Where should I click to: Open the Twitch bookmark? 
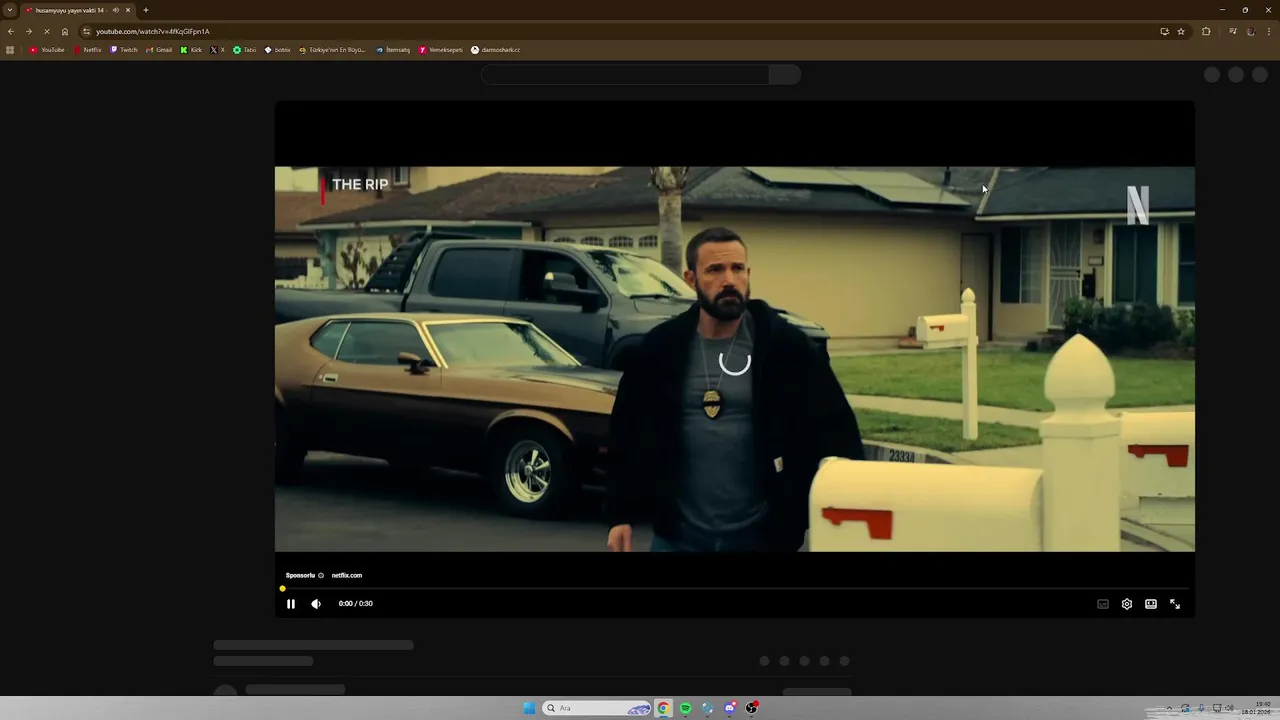(x=124, y=50)
